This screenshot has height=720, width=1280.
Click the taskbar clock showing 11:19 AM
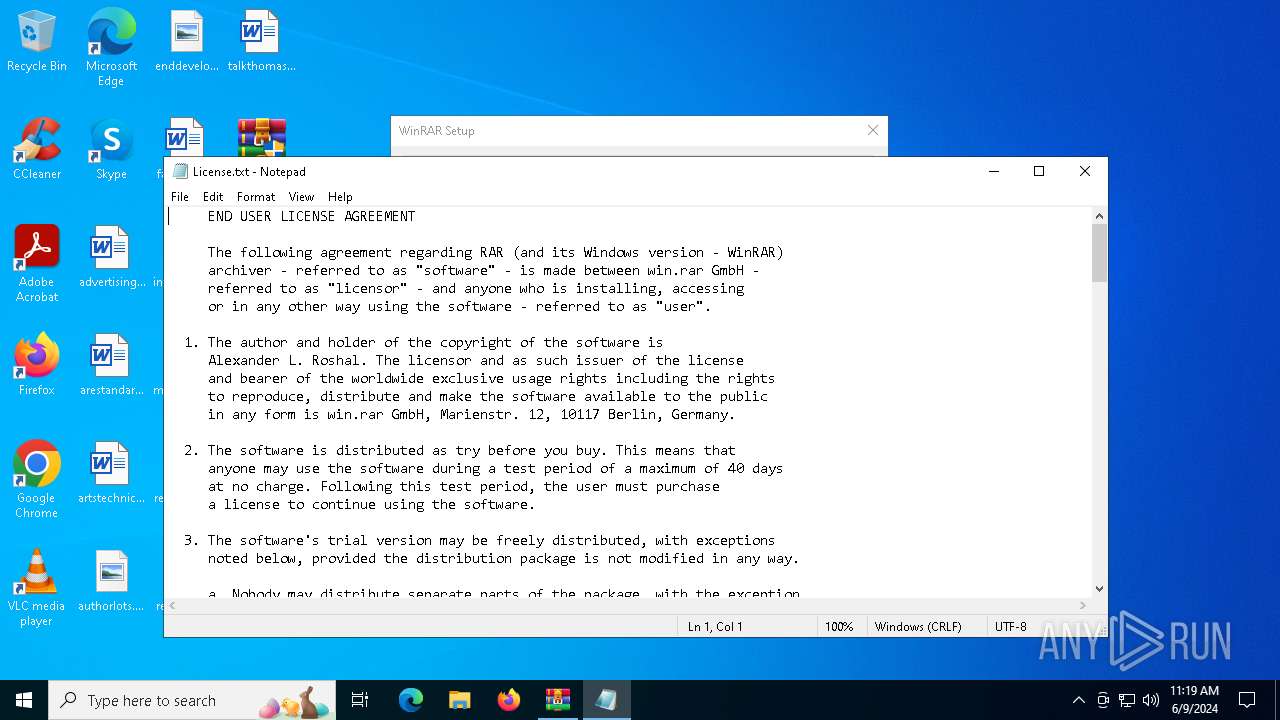[1194, 700]
